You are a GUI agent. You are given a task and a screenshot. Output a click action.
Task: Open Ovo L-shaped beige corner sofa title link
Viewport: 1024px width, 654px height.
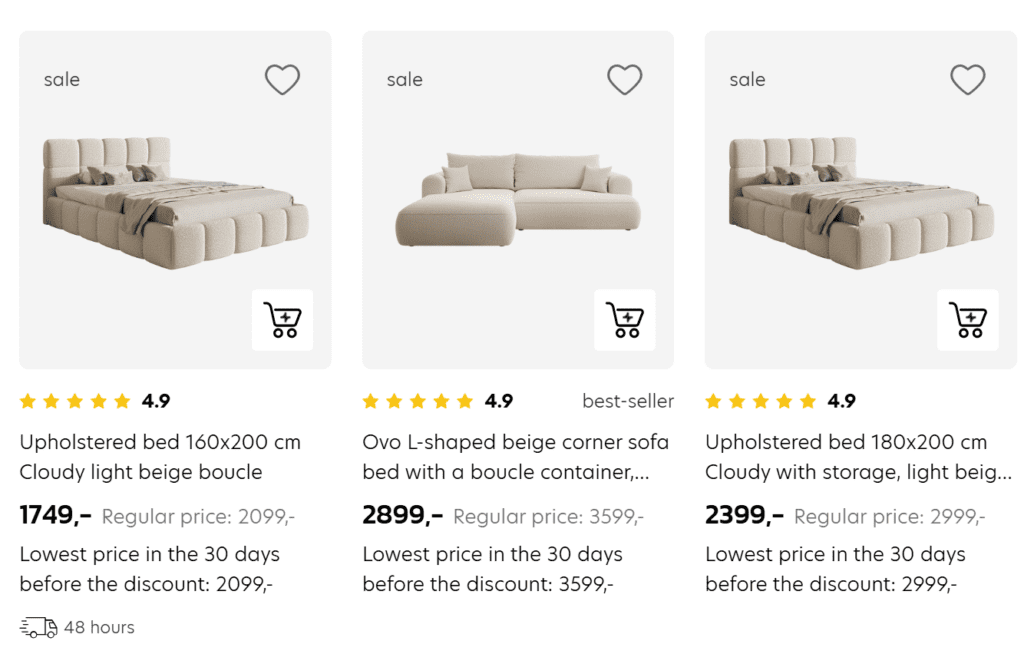[515, 457]
